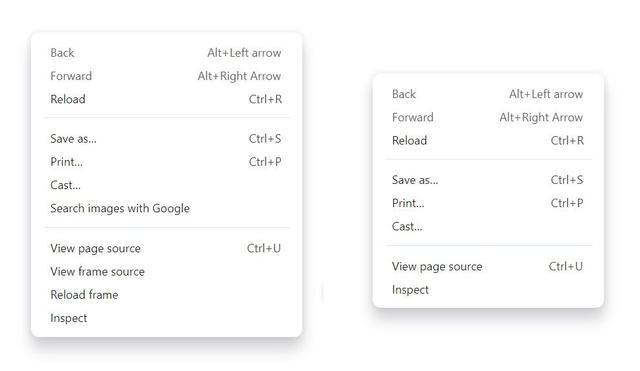Choose Inspect in the right context menu
Image resolution: width=640 pixels, height=371 pixels.
pos(488,290)
